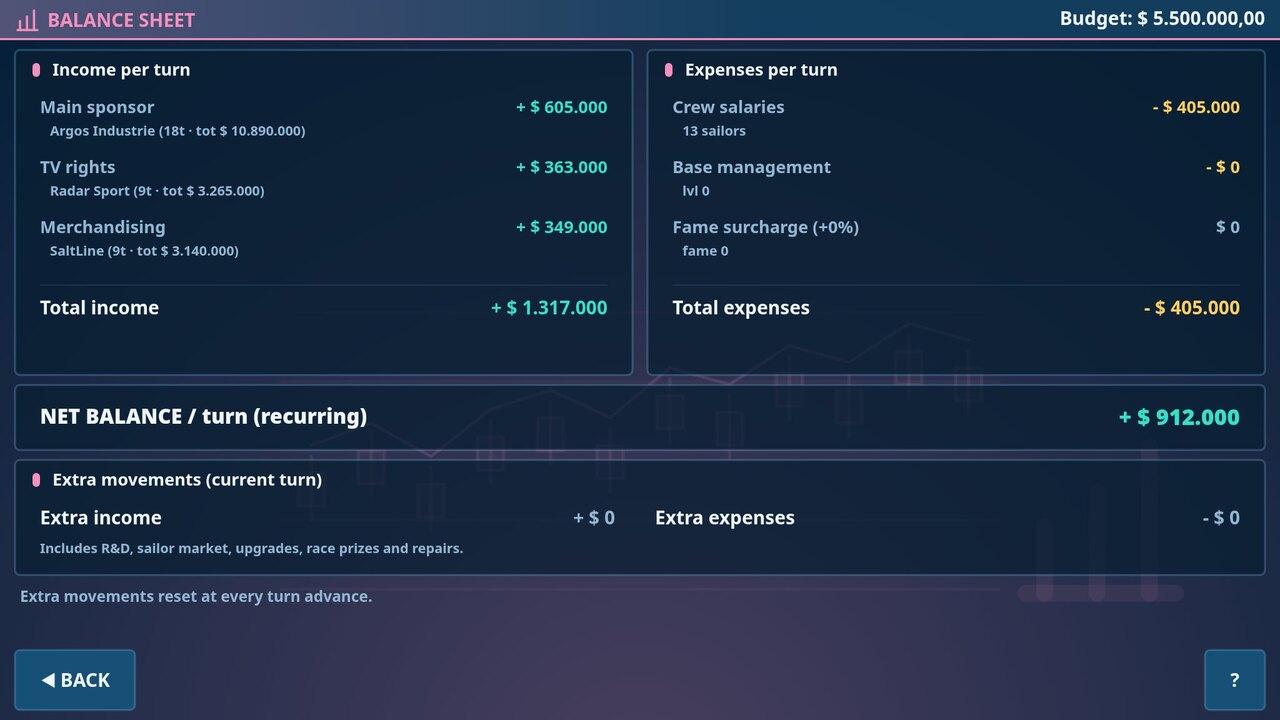This screenshot has width=1280, height=720.
Task: Click the Base management - $ 0 amount
Action: [x=1222, y=167]
